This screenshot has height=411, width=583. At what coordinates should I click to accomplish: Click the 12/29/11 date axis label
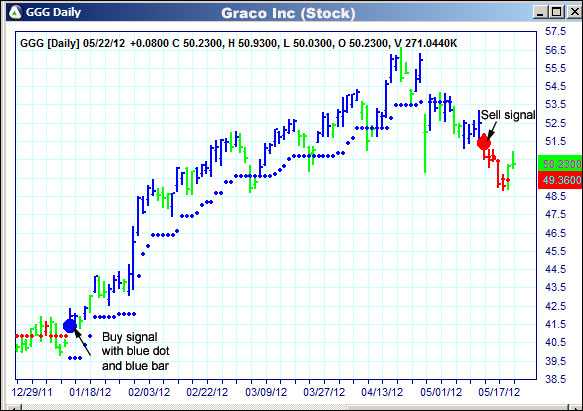pyautogui.click(x=32, y=392)
